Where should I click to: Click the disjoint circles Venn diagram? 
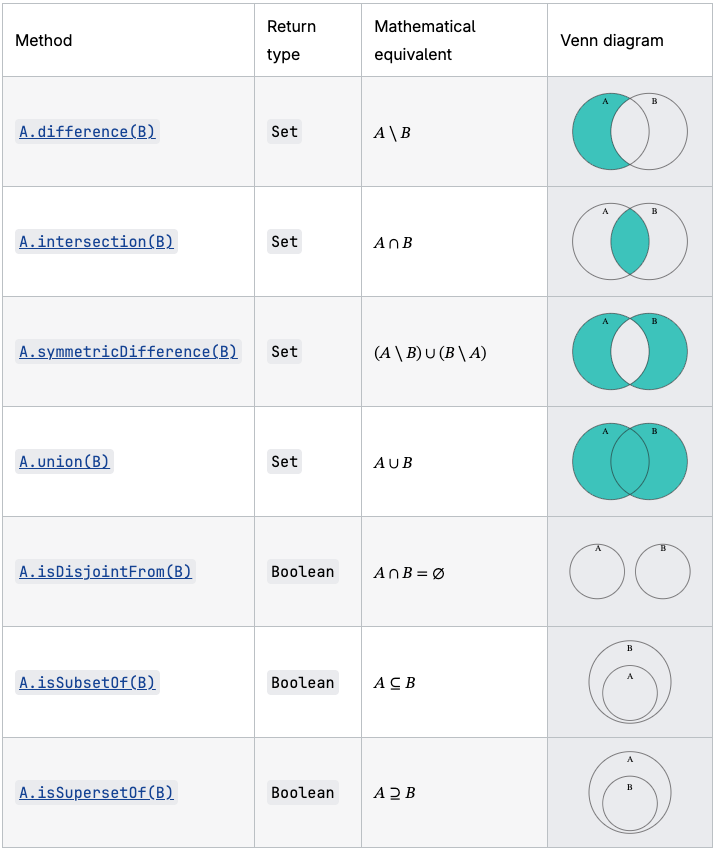click(x=629, y=571)
